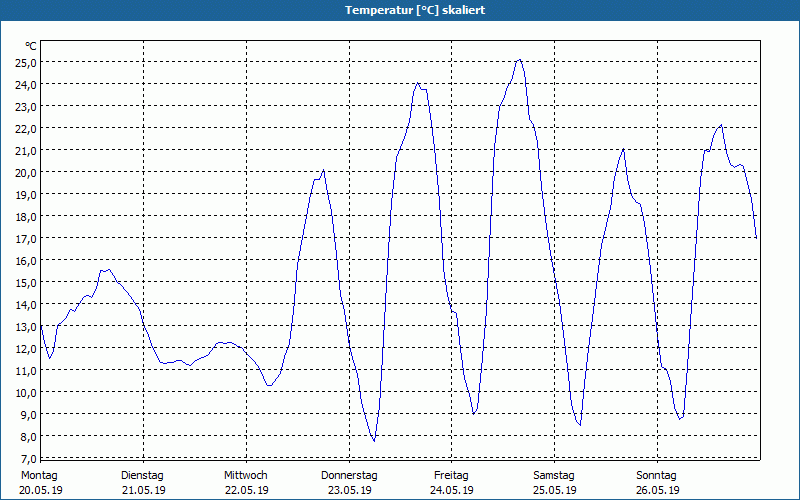Click the 22,0 axis value
This screenshot has width=800, height=500.
(x=26, y=129)
